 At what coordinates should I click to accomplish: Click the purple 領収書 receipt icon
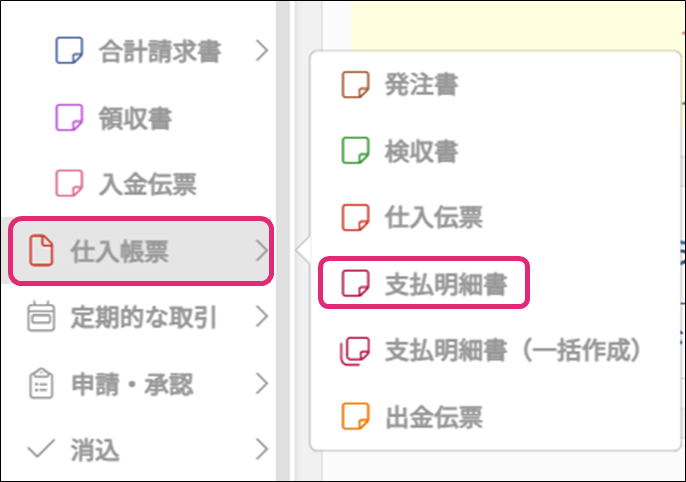(69, 117)
